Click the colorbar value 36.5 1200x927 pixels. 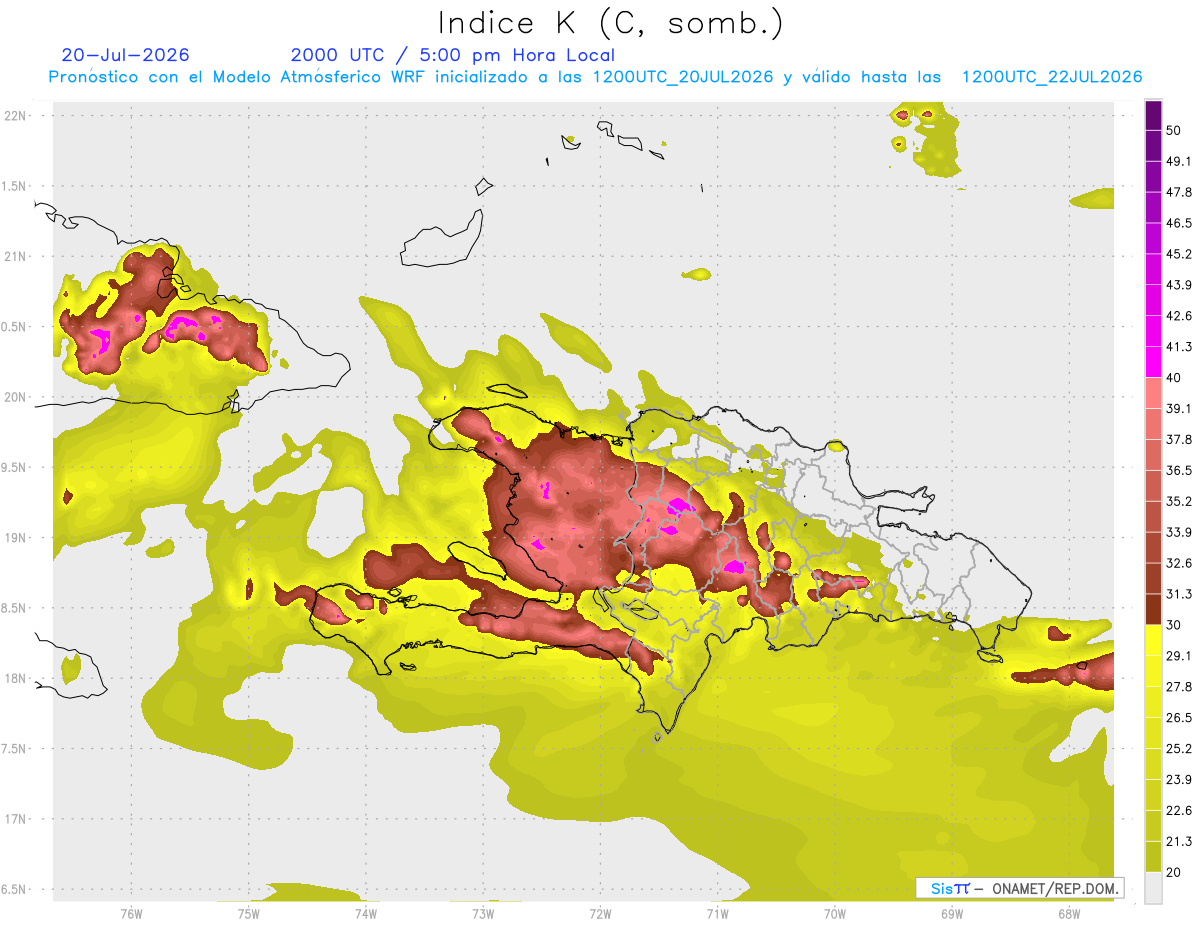click(x=1180, y=470)
